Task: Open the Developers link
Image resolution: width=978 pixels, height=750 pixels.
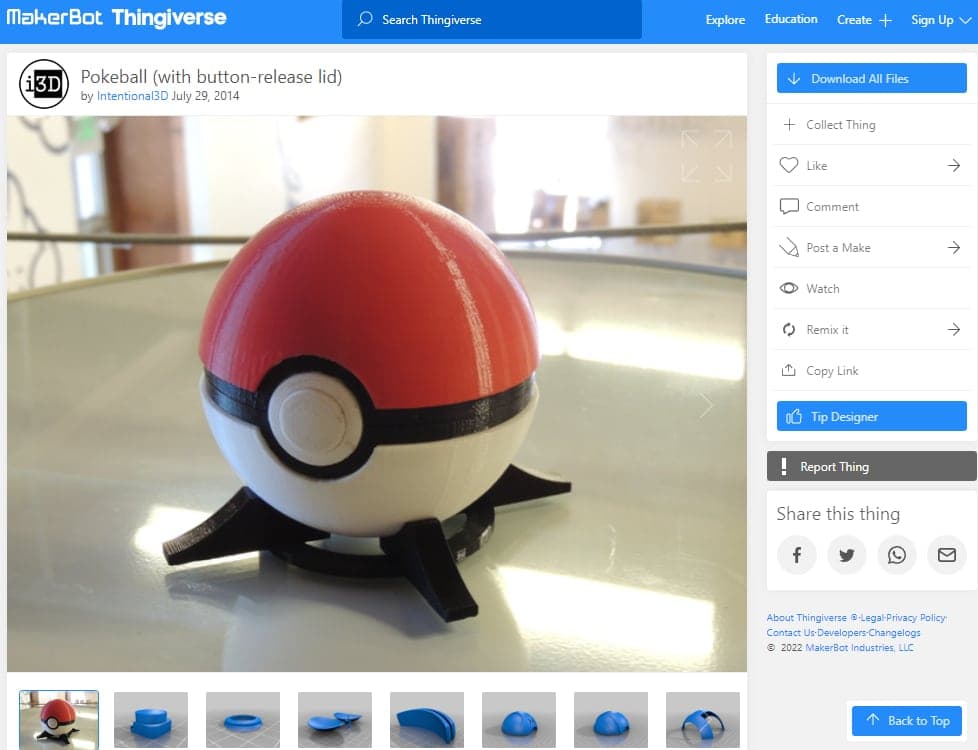Action: 842,632
